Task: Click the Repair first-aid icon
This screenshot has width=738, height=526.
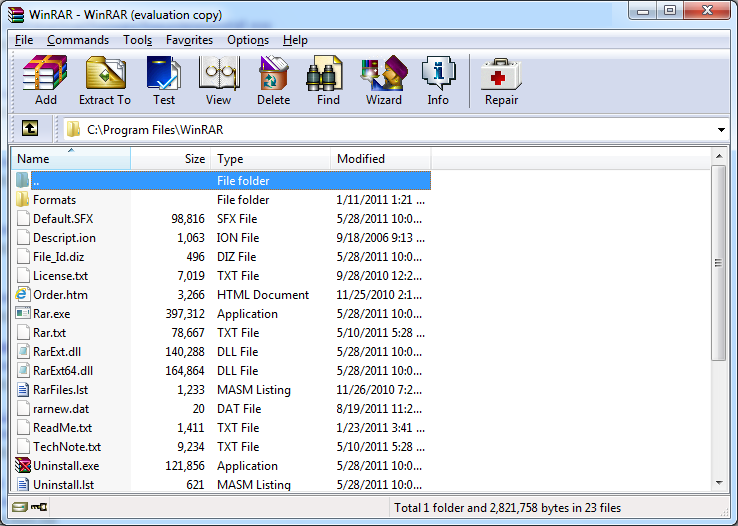Action: tap(501, 74)
